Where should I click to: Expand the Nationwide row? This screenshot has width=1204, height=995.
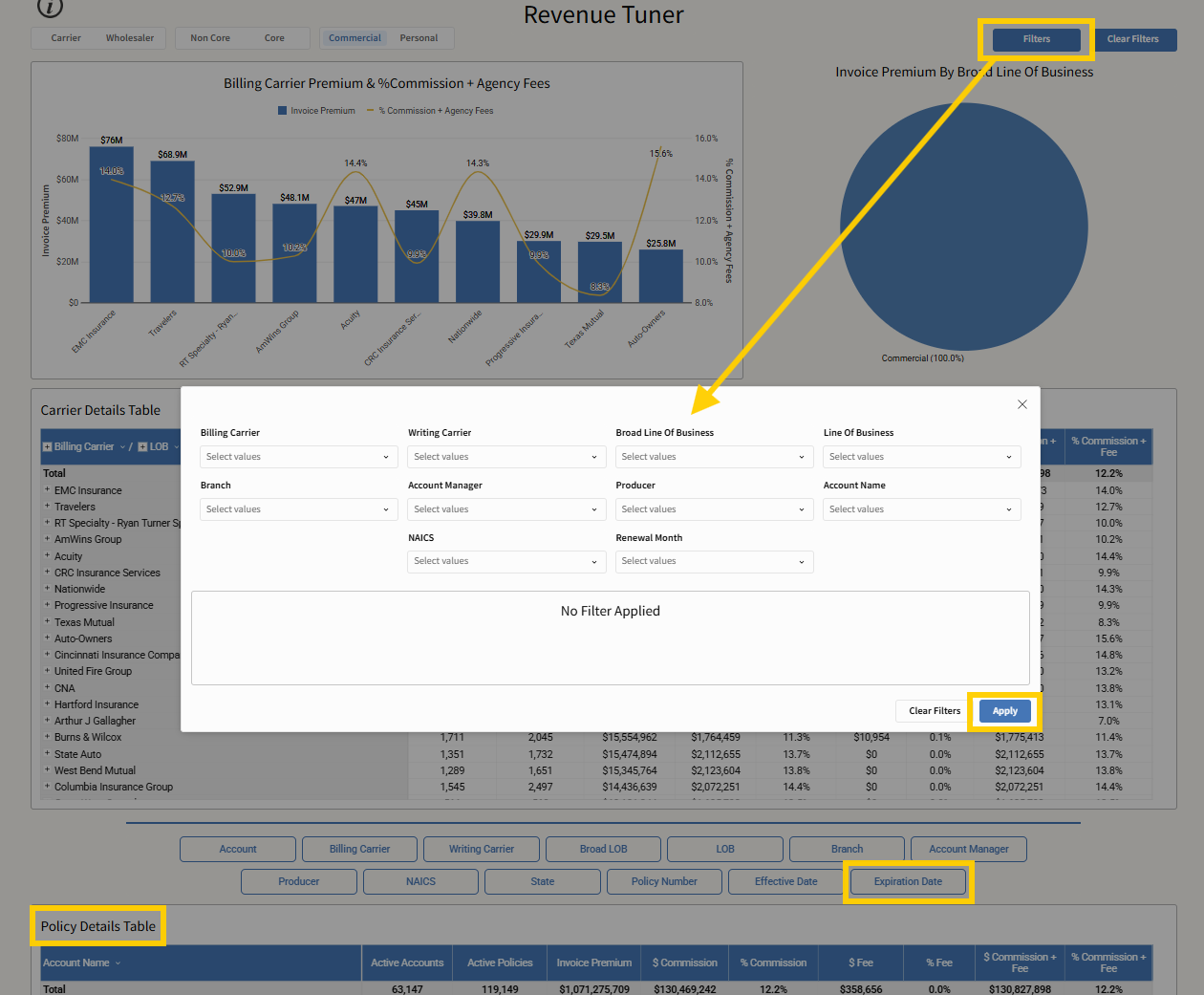click(47, 588)
